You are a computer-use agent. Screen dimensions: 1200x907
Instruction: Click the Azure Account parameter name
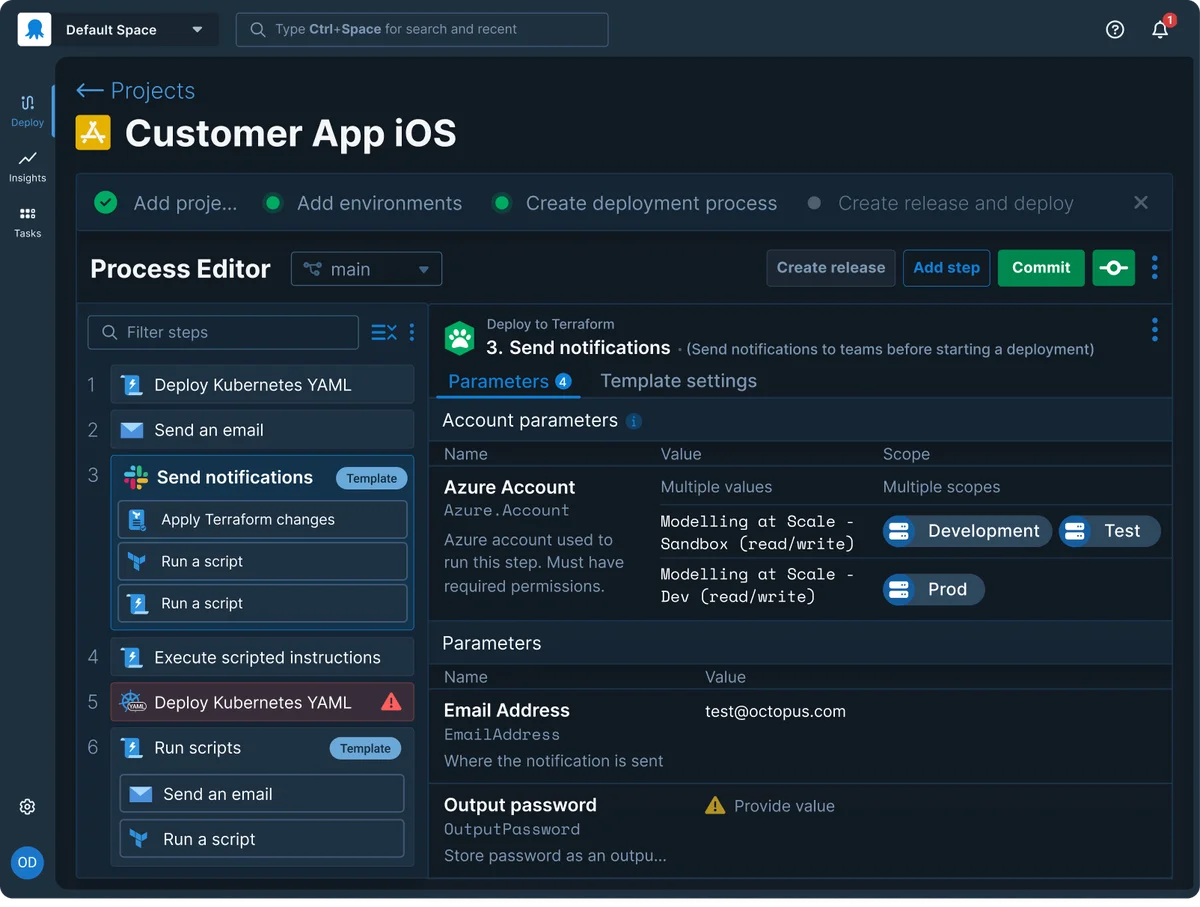(510, 487)
